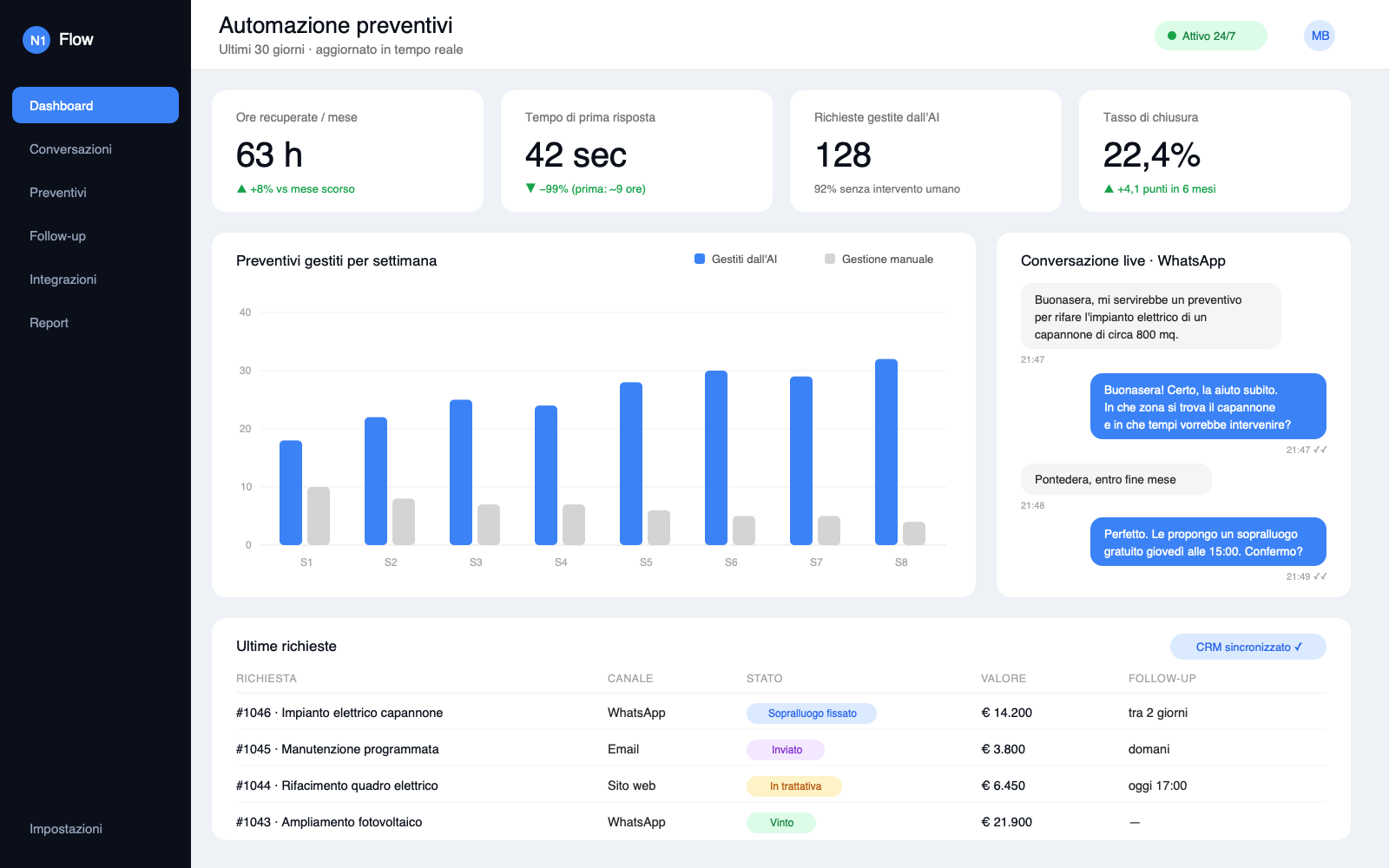1389x868 pixels.
Task: Click the Preventivi gestiti per settimana heading
Action: pyautogui.click(x=337, y=260)
